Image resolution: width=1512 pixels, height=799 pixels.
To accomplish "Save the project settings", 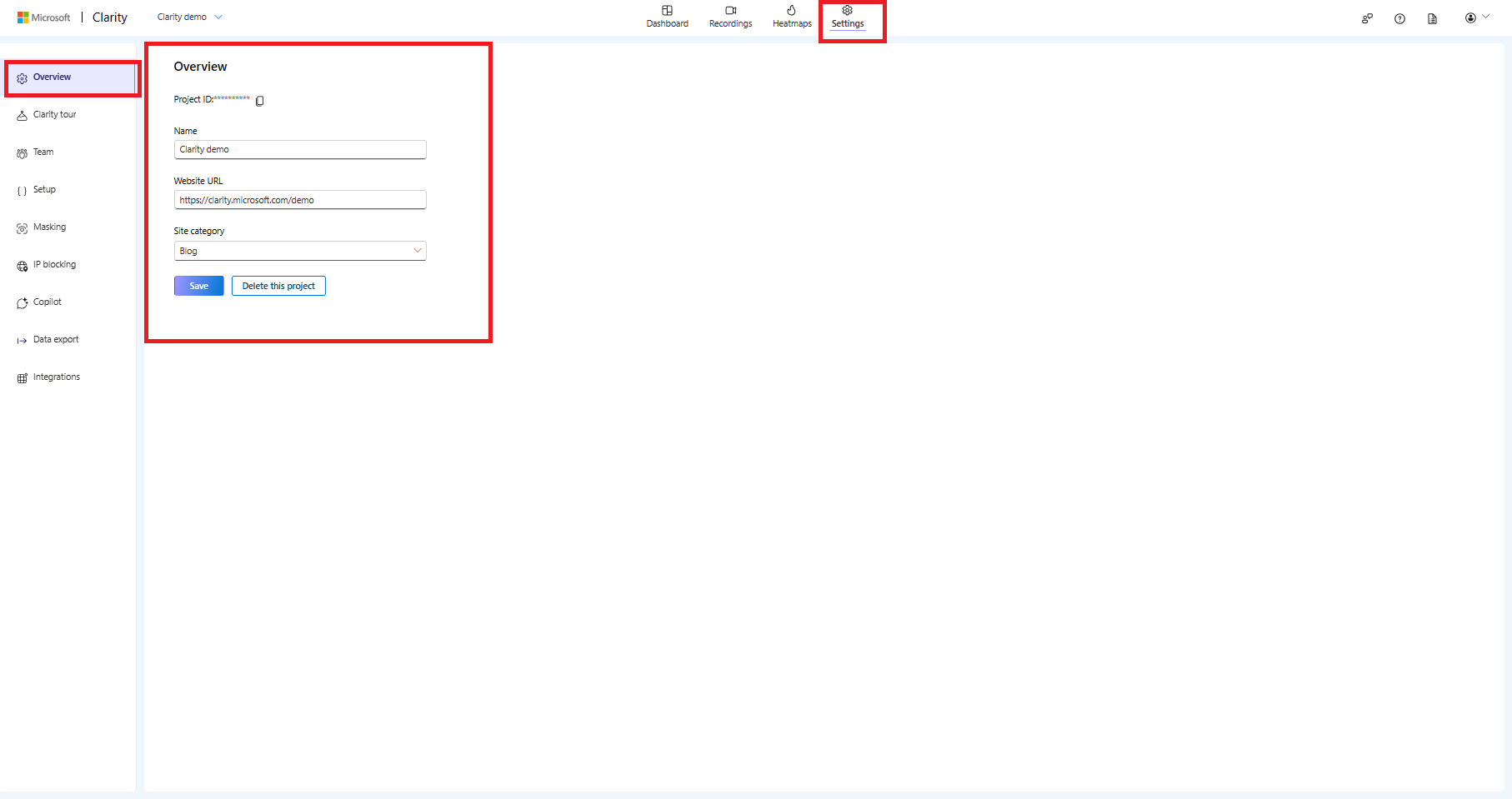I will pos(198,286).
